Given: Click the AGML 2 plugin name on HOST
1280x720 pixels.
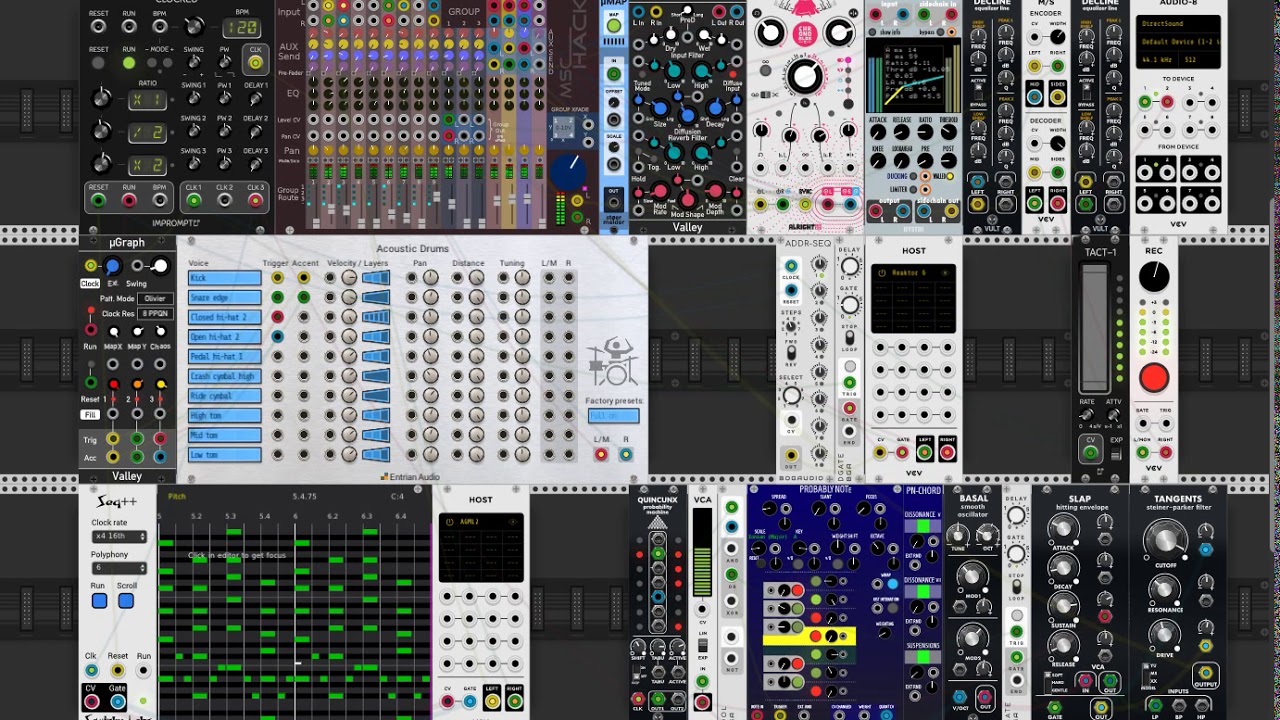Looking at the screenshot, I should tap(470, 522).
